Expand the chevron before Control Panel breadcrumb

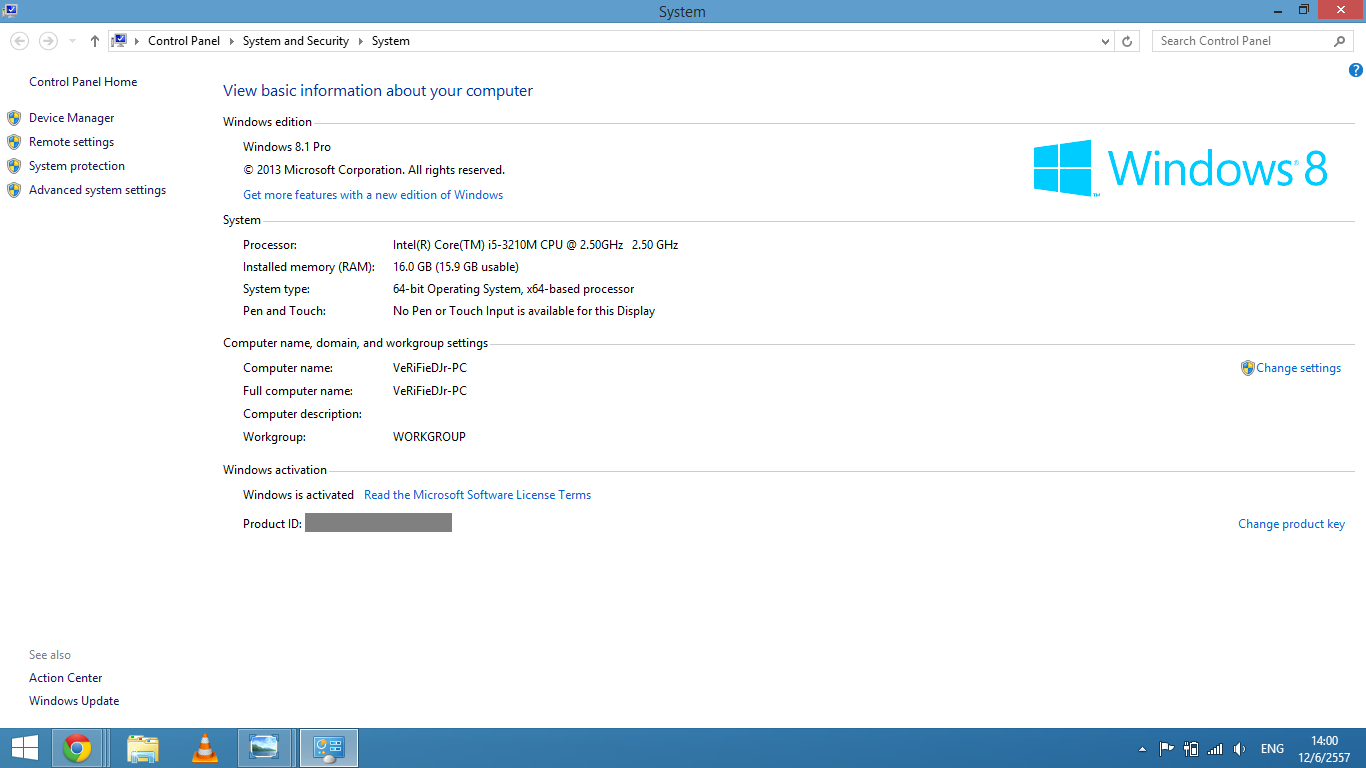tap(138, 41)
